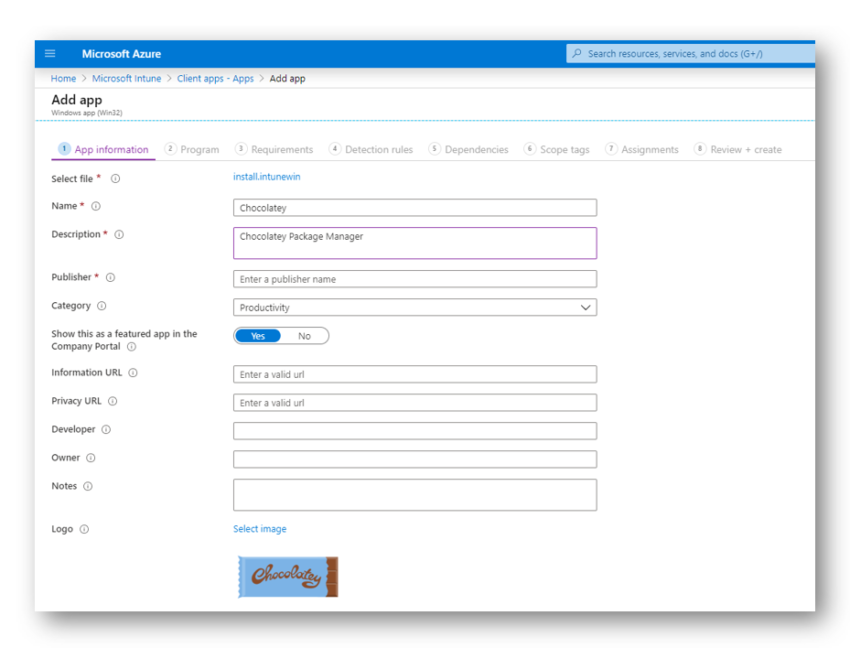Open the Category dropdown showing Productivity
850x648 pixels.
click(415, 307)
